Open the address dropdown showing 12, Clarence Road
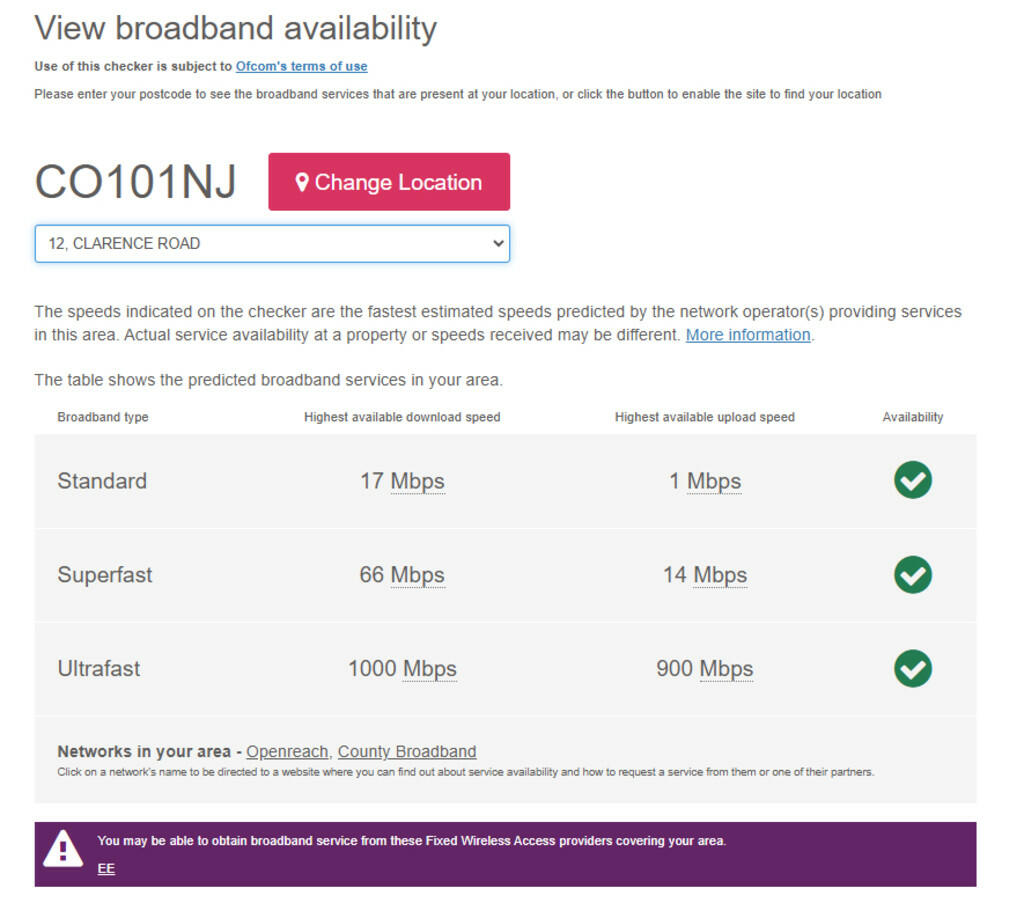The height and width of the screenshot is (903, 1024). [272, 243]
